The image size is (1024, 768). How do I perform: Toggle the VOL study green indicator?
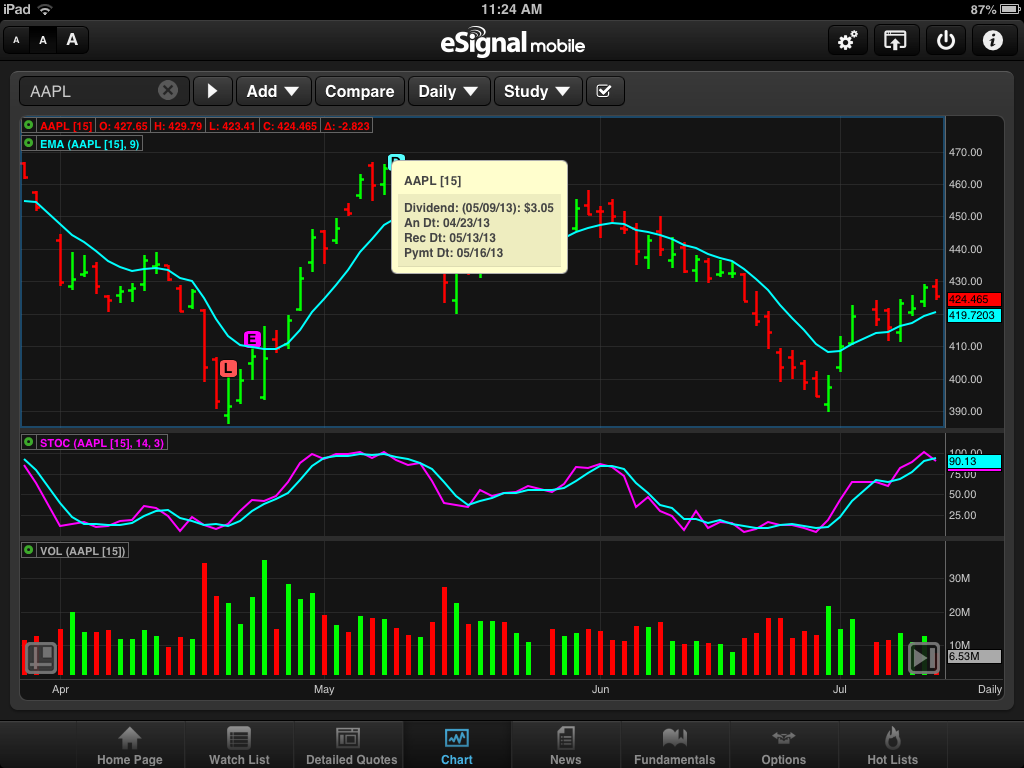tap(29, 550)
